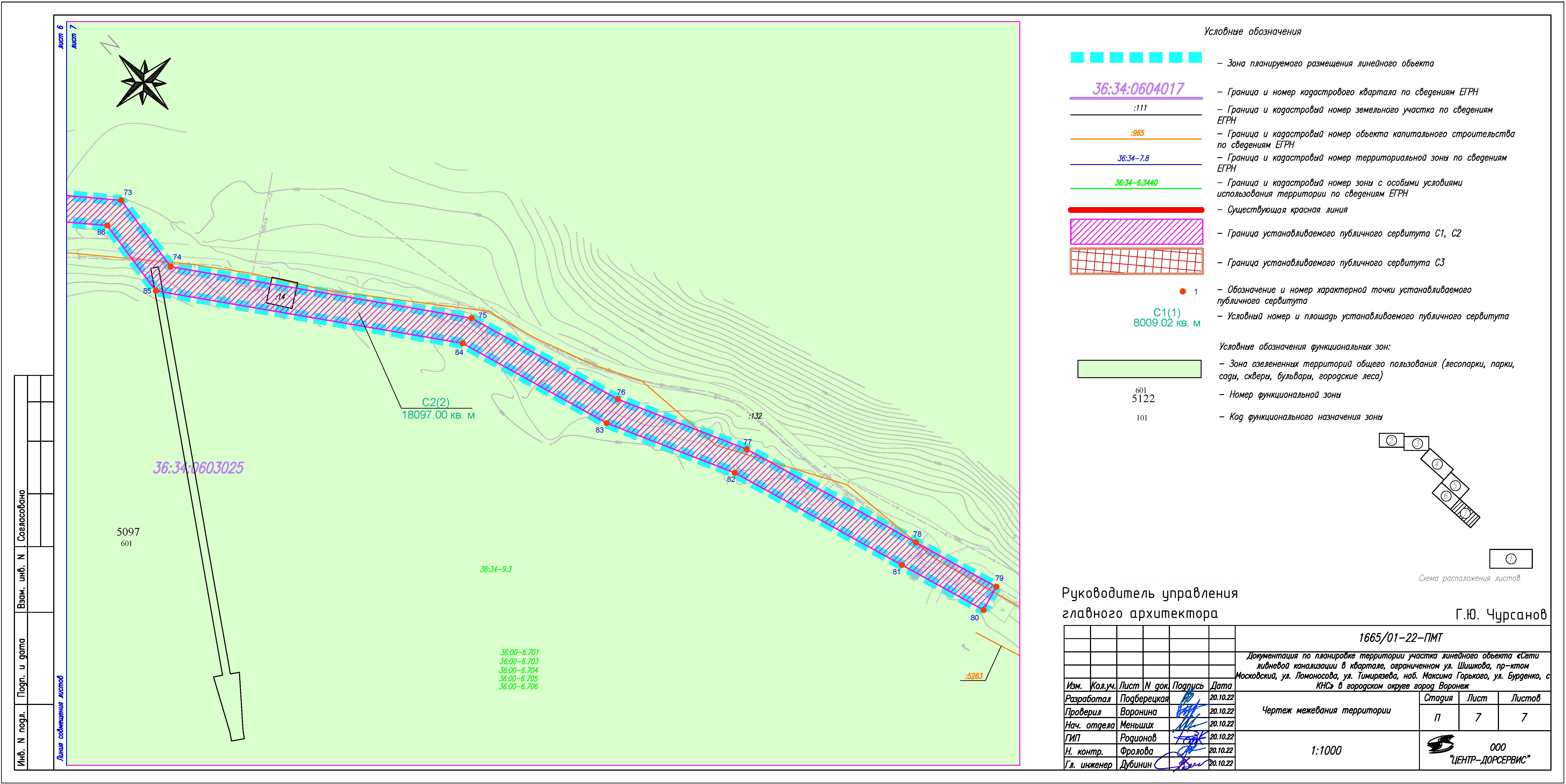The height and width of the screenshot is (784, 1566).
Task: Click the Центр-Дорсервис company logo
Action: coord(1441,744)
